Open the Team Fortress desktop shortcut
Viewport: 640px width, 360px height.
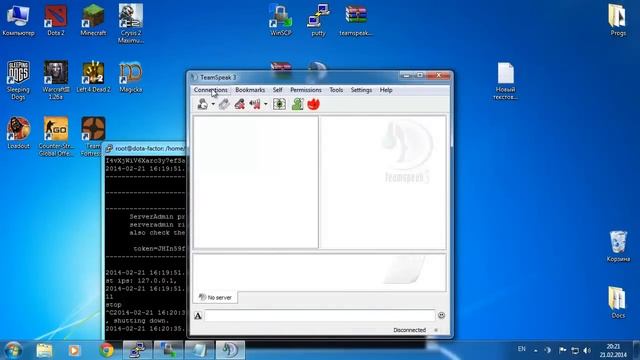[x=93, y=136]
